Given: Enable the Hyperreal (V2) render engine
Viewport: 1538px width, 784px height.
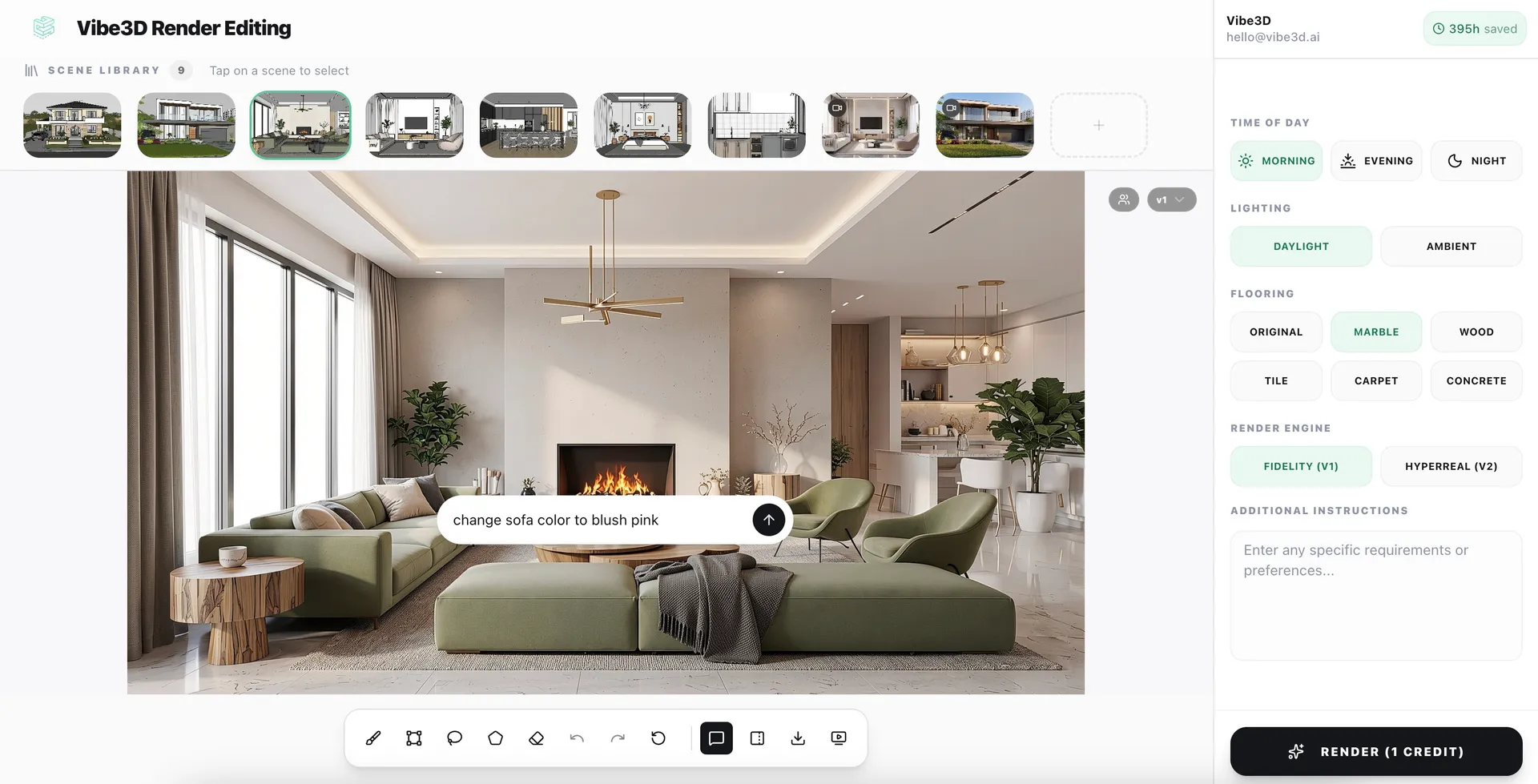Looking at the screenshot, I should (1451, 465).
